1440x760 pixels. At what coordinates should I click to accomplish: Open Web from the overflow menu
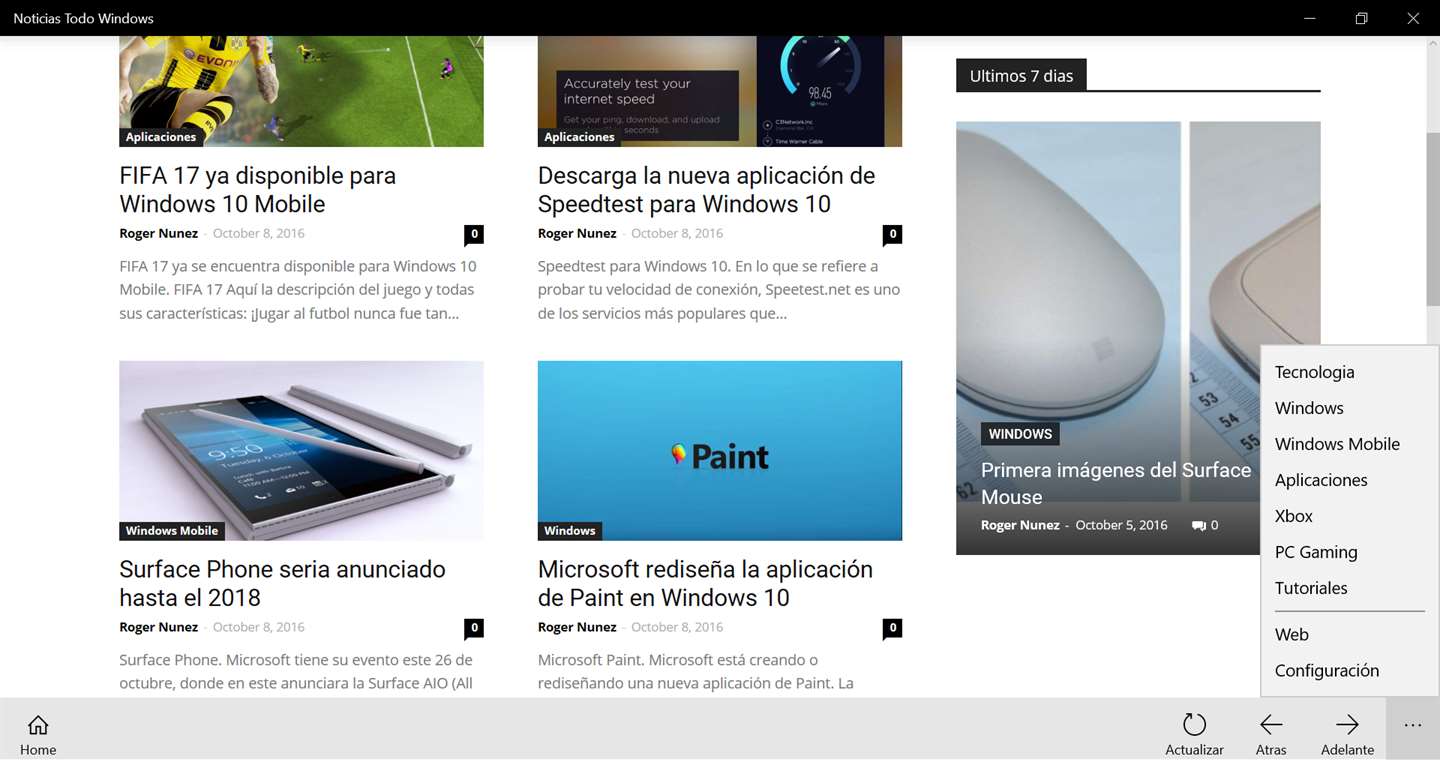(x=1292, y=634)
